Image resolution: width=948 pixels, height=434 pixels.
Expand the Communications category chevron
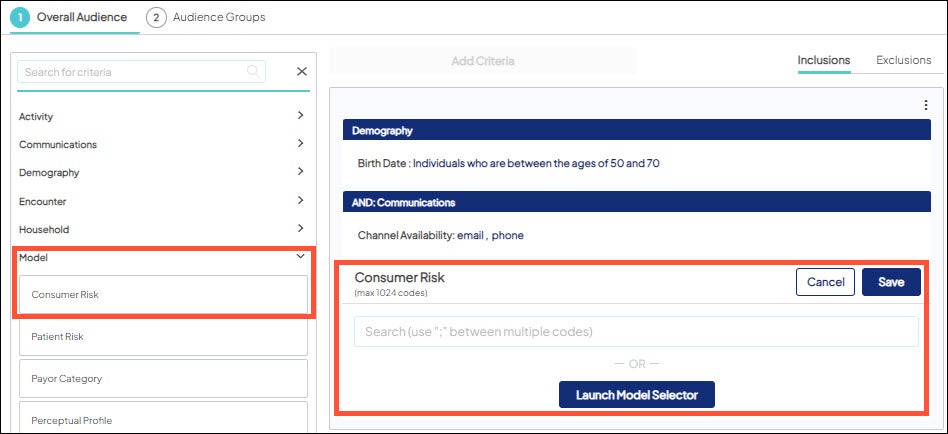pyautogui.click(x=300, y=144)
